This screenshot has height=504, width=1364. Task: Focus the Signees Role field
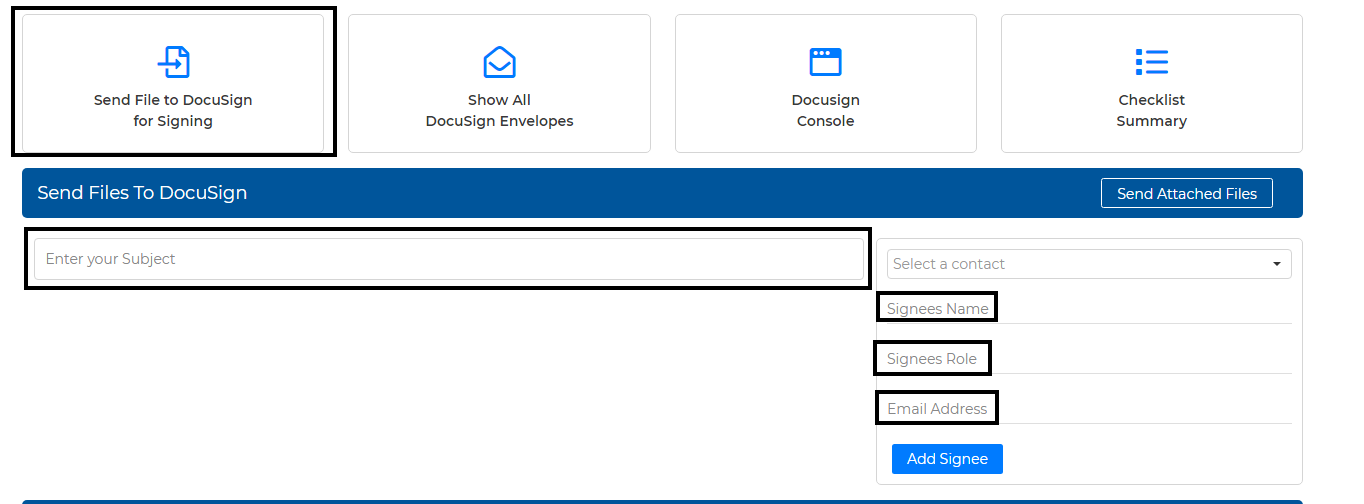[1089, 359]
